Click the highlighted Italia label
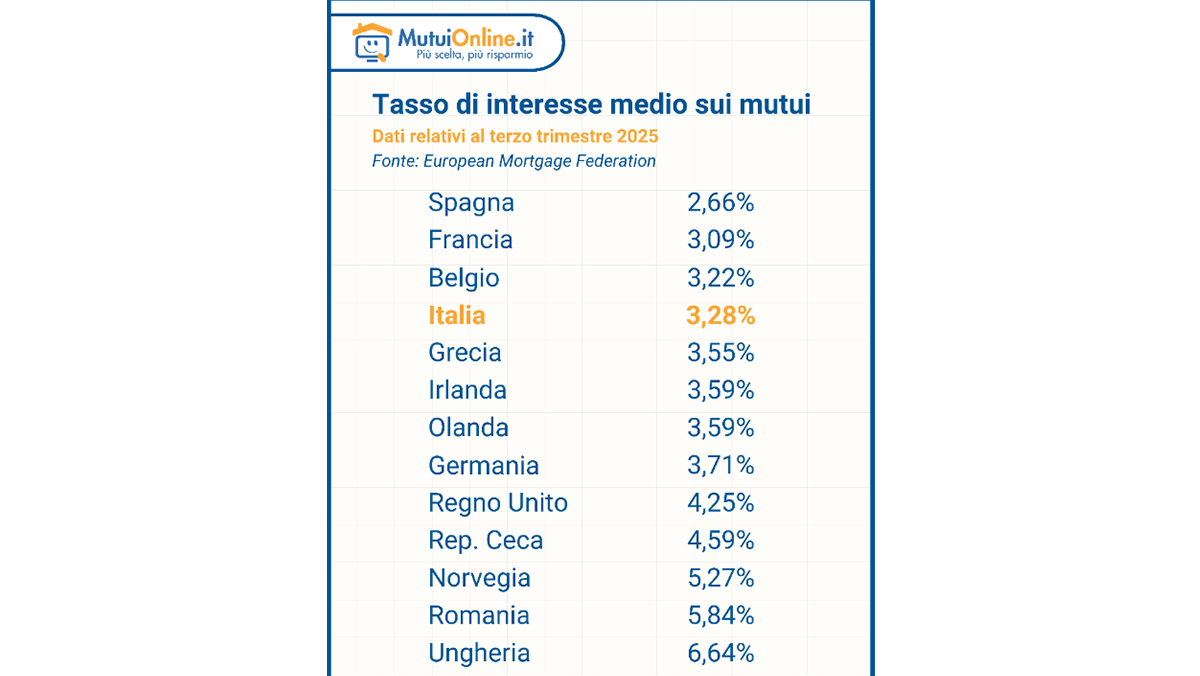1200x676 pixels. click(457, 316)
